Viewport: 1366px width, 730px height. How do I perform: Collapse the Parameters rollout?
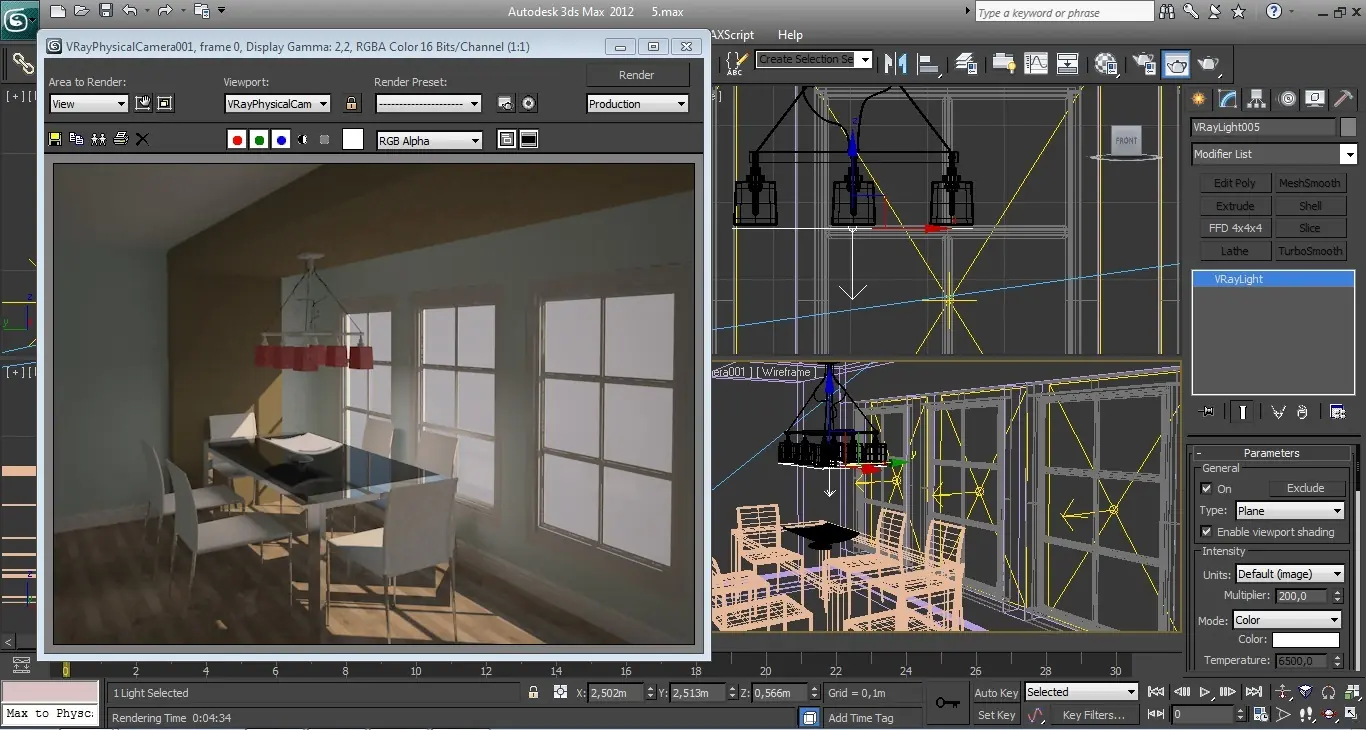1272,453
